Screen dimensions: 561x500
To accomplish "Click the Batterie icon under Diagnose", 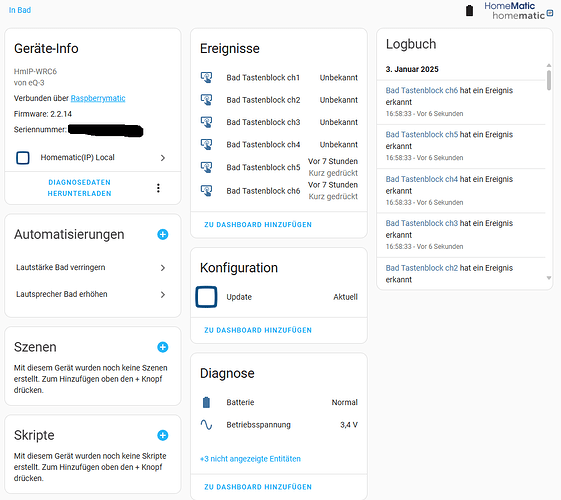I will (206, 402).
